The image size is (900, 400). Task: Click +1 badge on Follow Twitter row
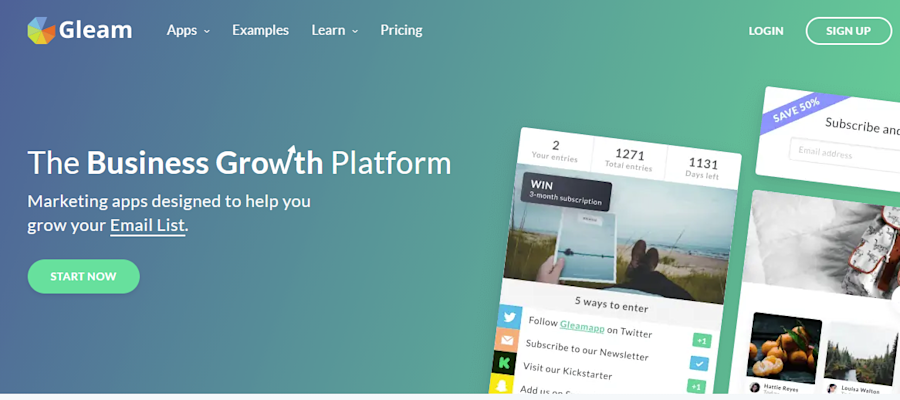pos(701,341)
